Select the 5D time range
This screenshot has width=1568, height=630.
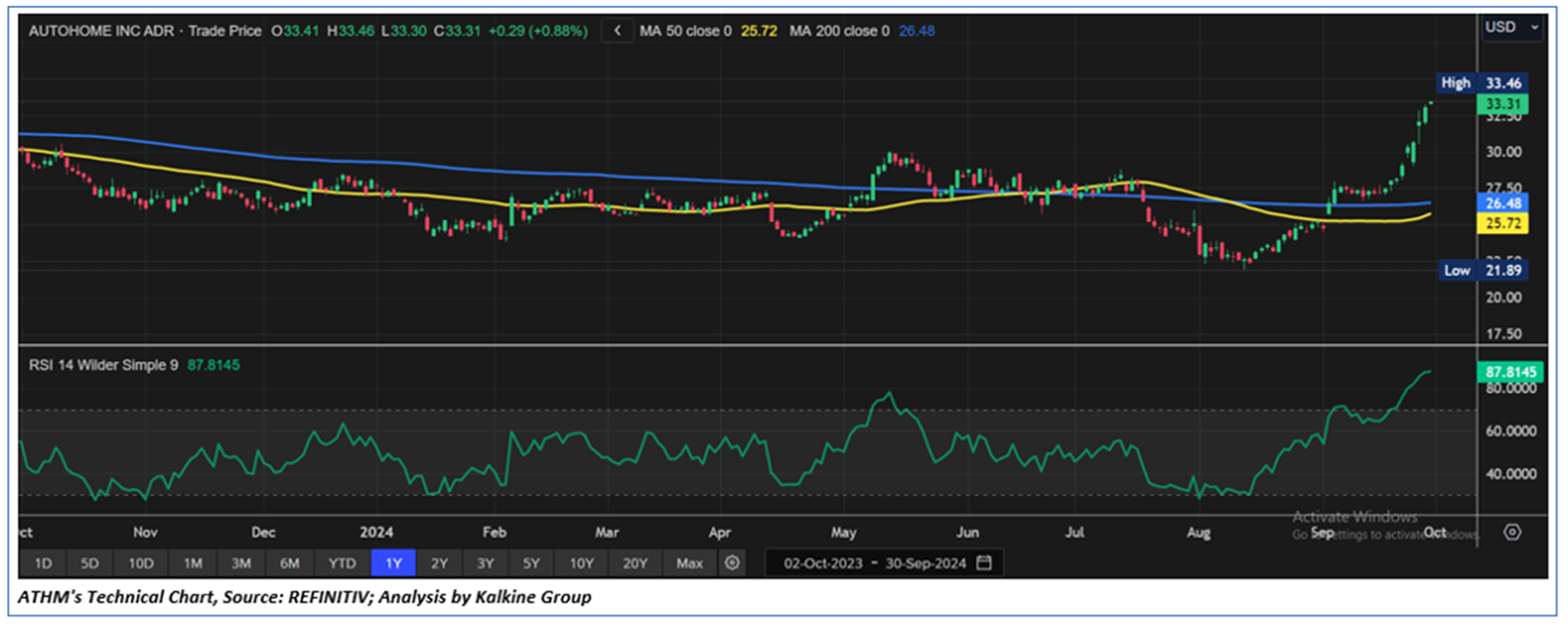pyautogui.click(x=90, y=563)
